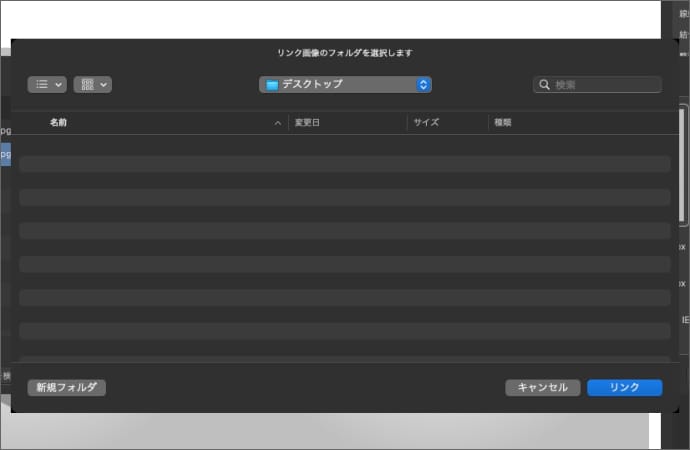
Task: Expand the grouping chevron menu
Action: [104, 85]
